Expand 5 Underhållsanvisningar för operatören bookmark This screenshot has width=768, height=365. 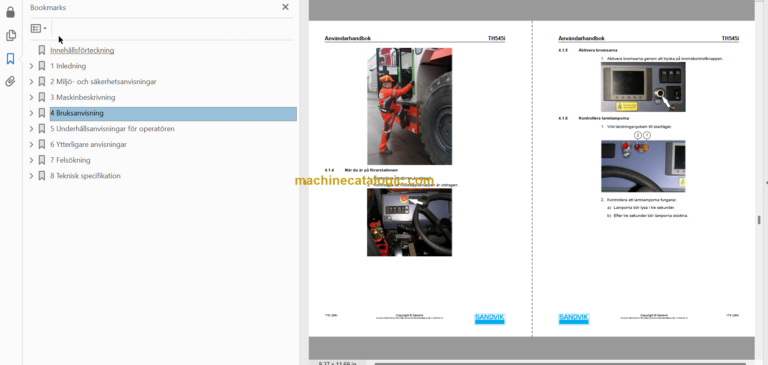point(31,128)
